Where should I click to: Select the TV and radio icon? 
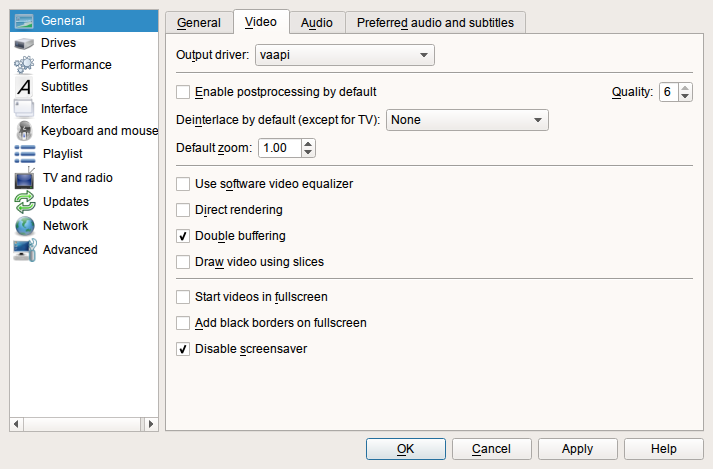[x=25, y=178]
